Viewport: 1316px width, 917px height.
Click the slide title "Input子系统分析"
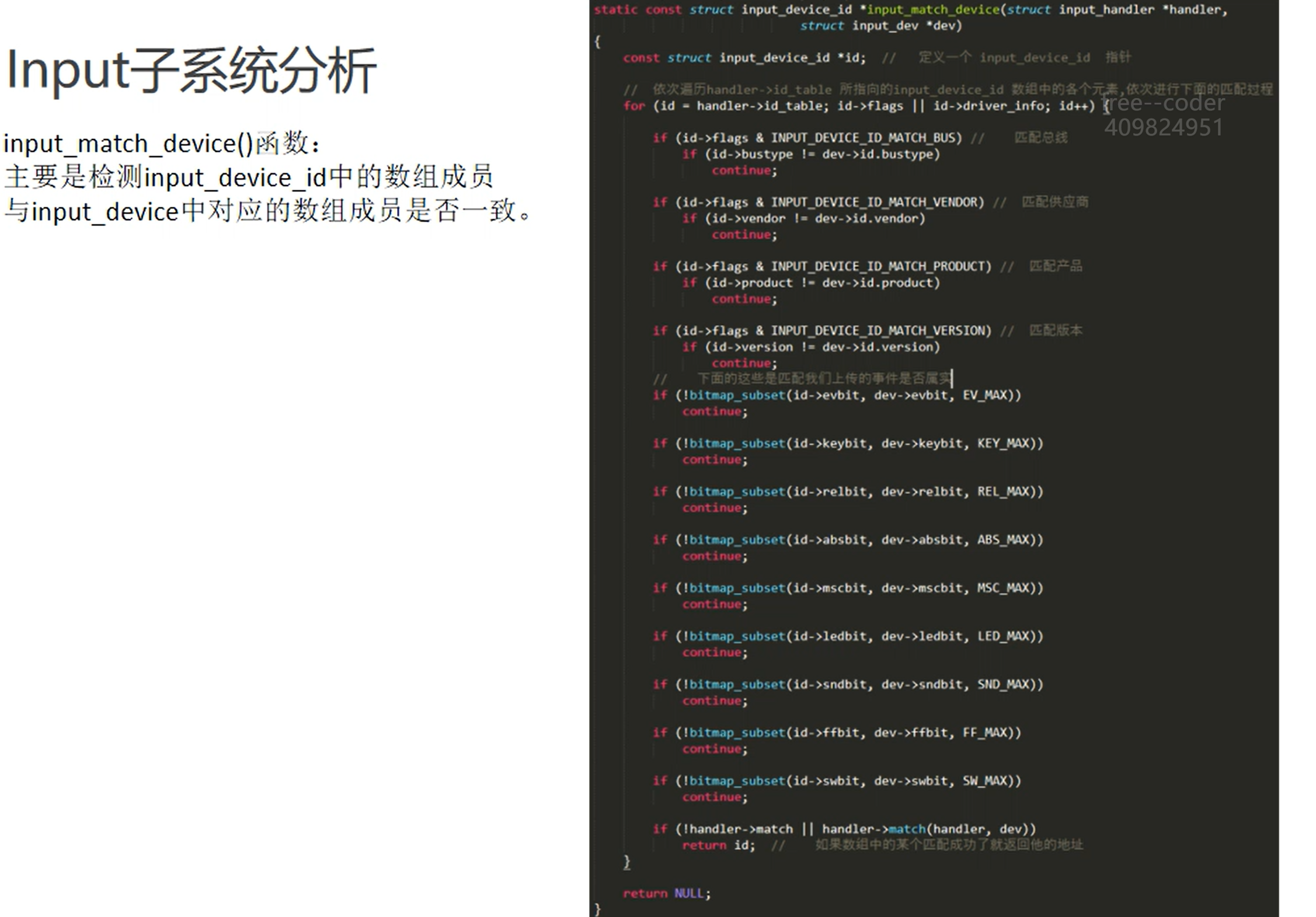click(x=191, y=71)
